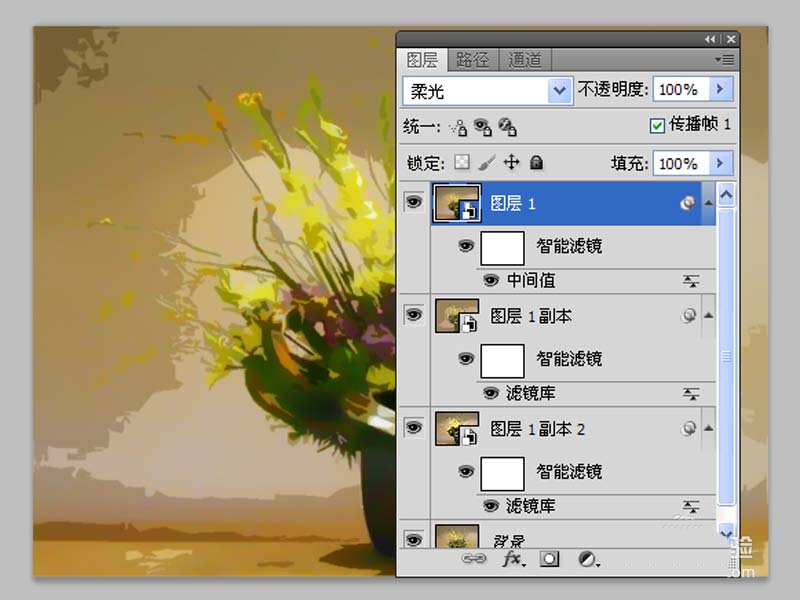Switch to the 通道 tab
The image size is (800, 600).
525,60
